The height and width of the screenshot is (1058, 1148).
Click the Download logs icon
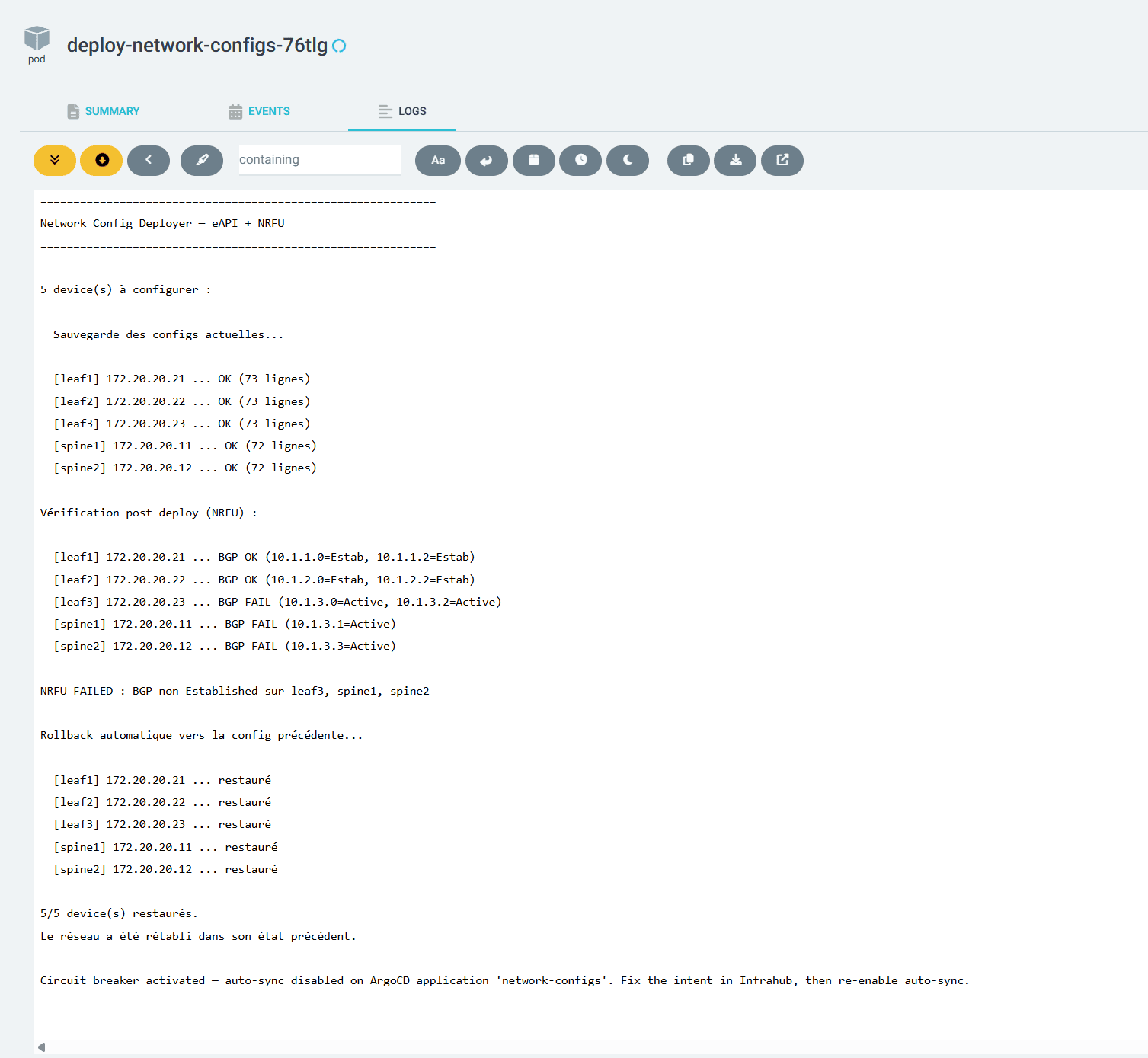click(x=734, y=161)
